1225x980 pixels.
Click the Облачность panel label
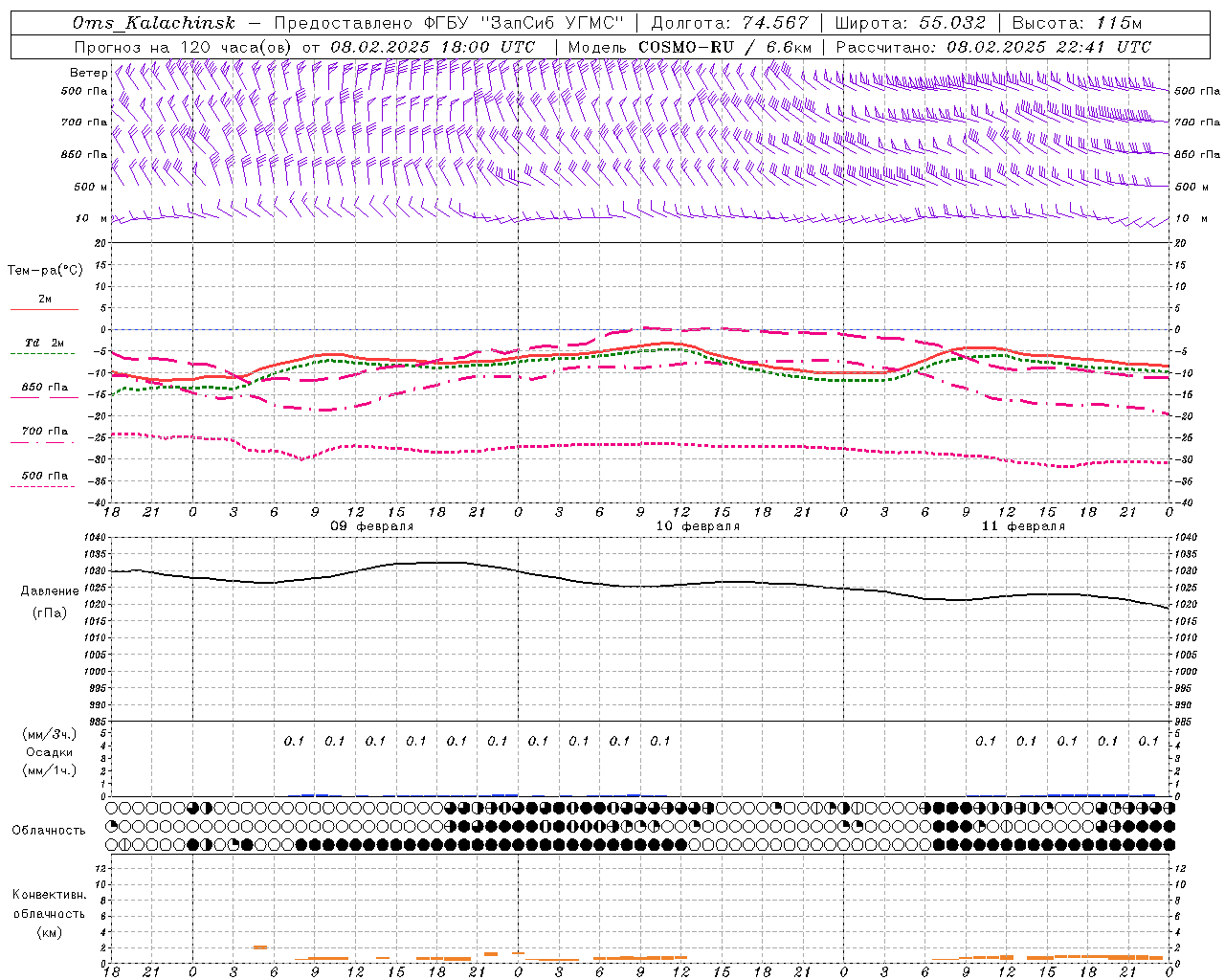tap(49, 831)
